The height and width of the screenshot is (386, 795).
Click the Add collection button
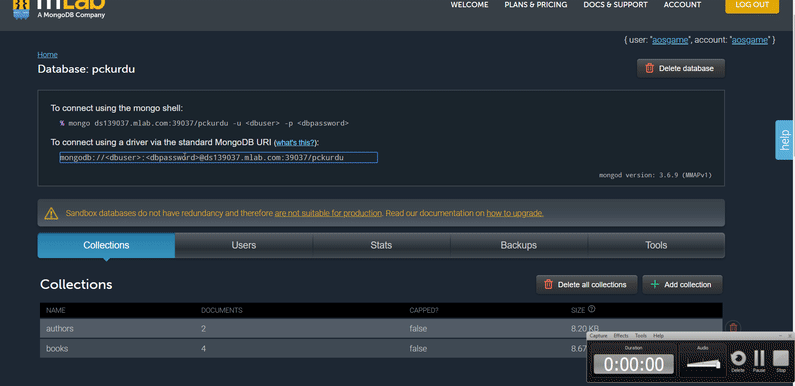pos(682,285)
